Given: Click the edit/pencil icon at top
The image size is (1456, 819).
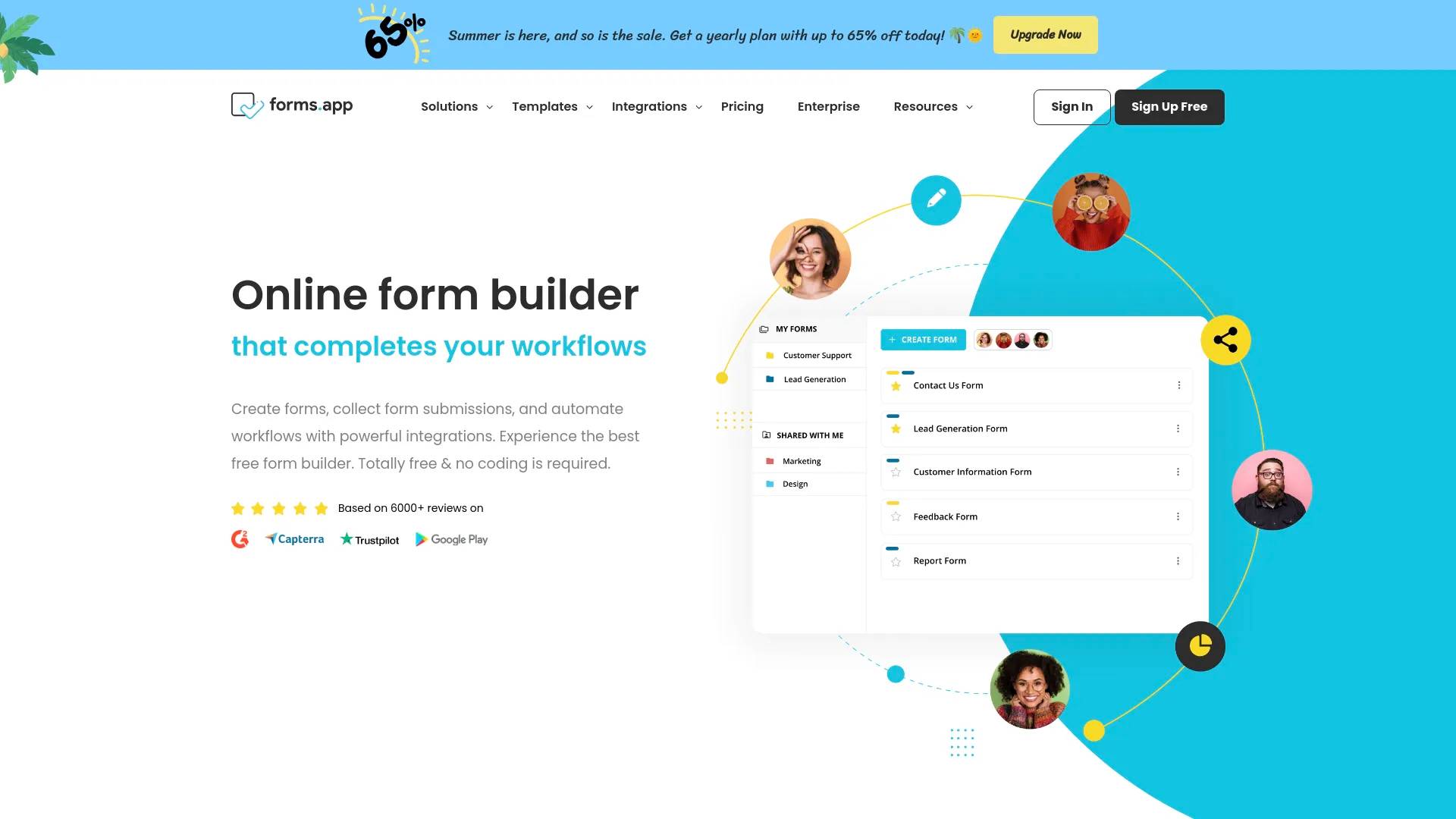Looking at the screenshot, I should point(934,198).
